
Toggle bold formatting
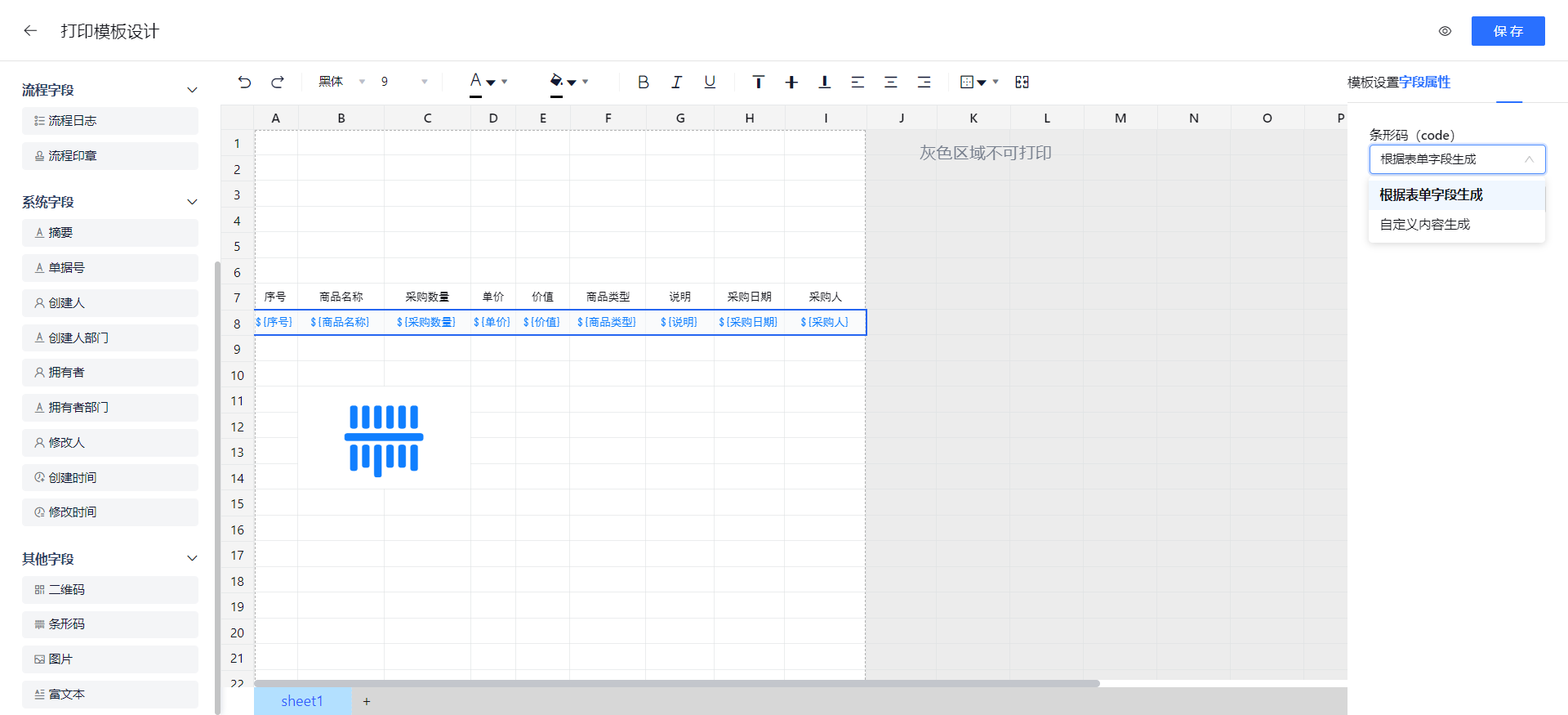coord(644,82)
